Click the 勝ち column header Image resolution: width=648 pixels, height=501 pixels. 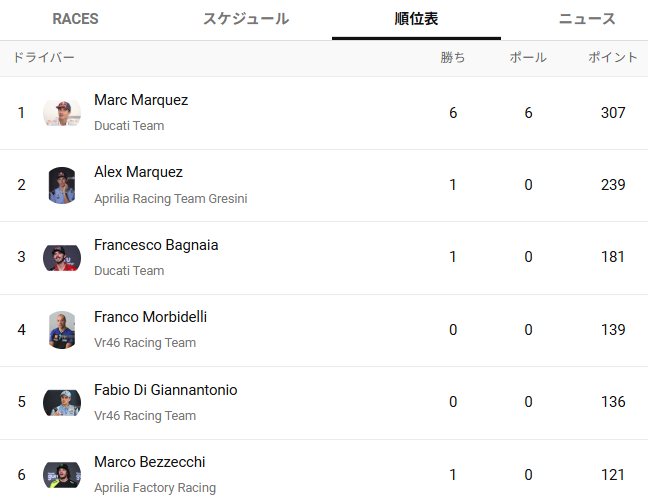(453, 58)
